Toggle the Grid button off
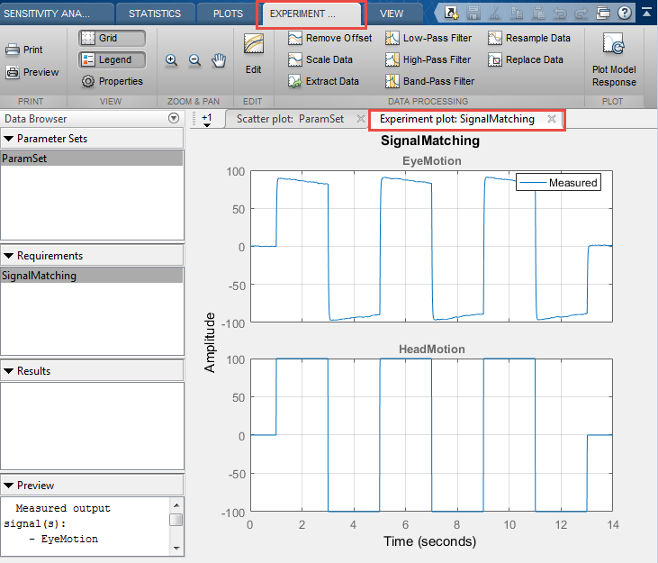Screen dimensions: 658x563 112,38
